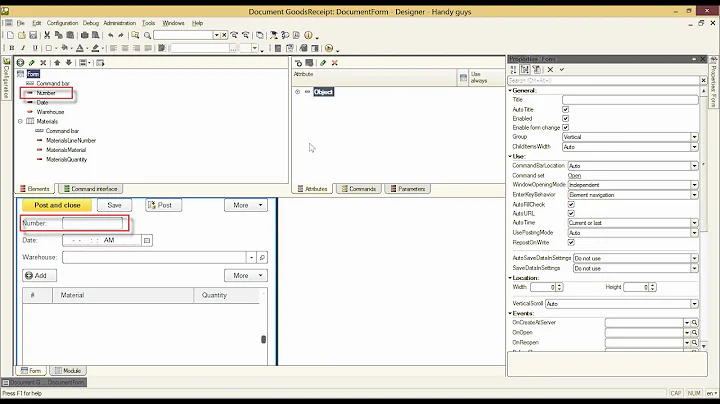
Task: Click the magnifier Search icon in toolbar
Action: click(147, 35)
